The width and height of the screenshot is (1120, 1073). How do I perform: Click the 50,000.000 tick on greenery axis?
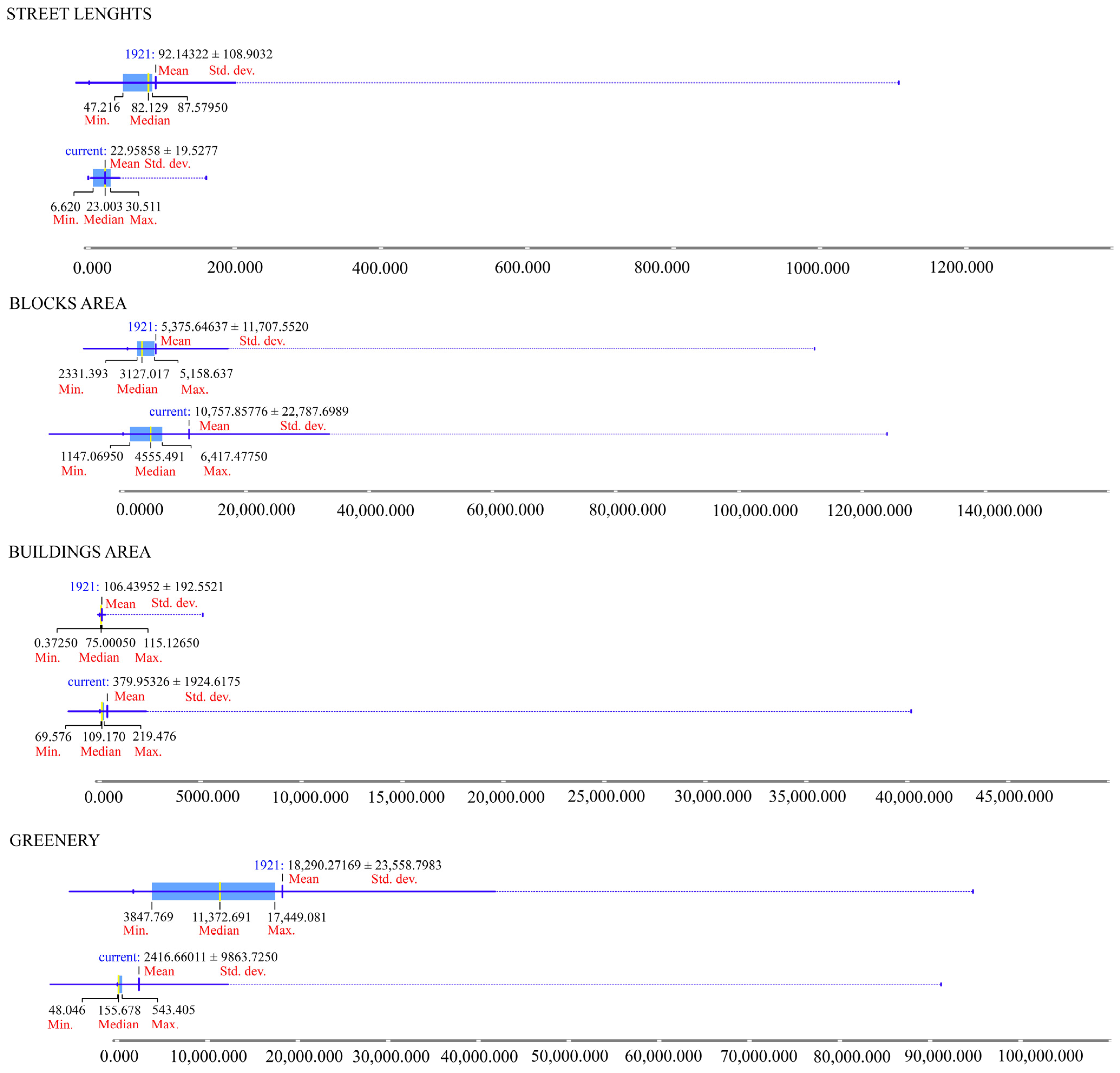point(569,1056)
